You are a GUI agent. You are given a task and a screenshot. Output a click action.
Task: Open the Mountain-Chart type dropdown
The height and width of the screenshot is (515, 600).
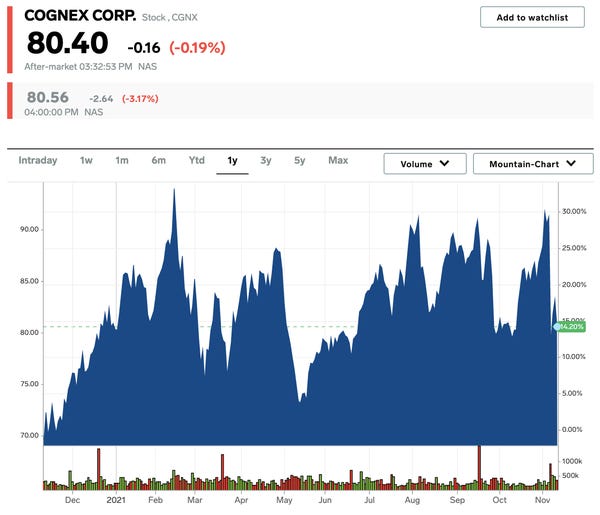click(533, 164)
